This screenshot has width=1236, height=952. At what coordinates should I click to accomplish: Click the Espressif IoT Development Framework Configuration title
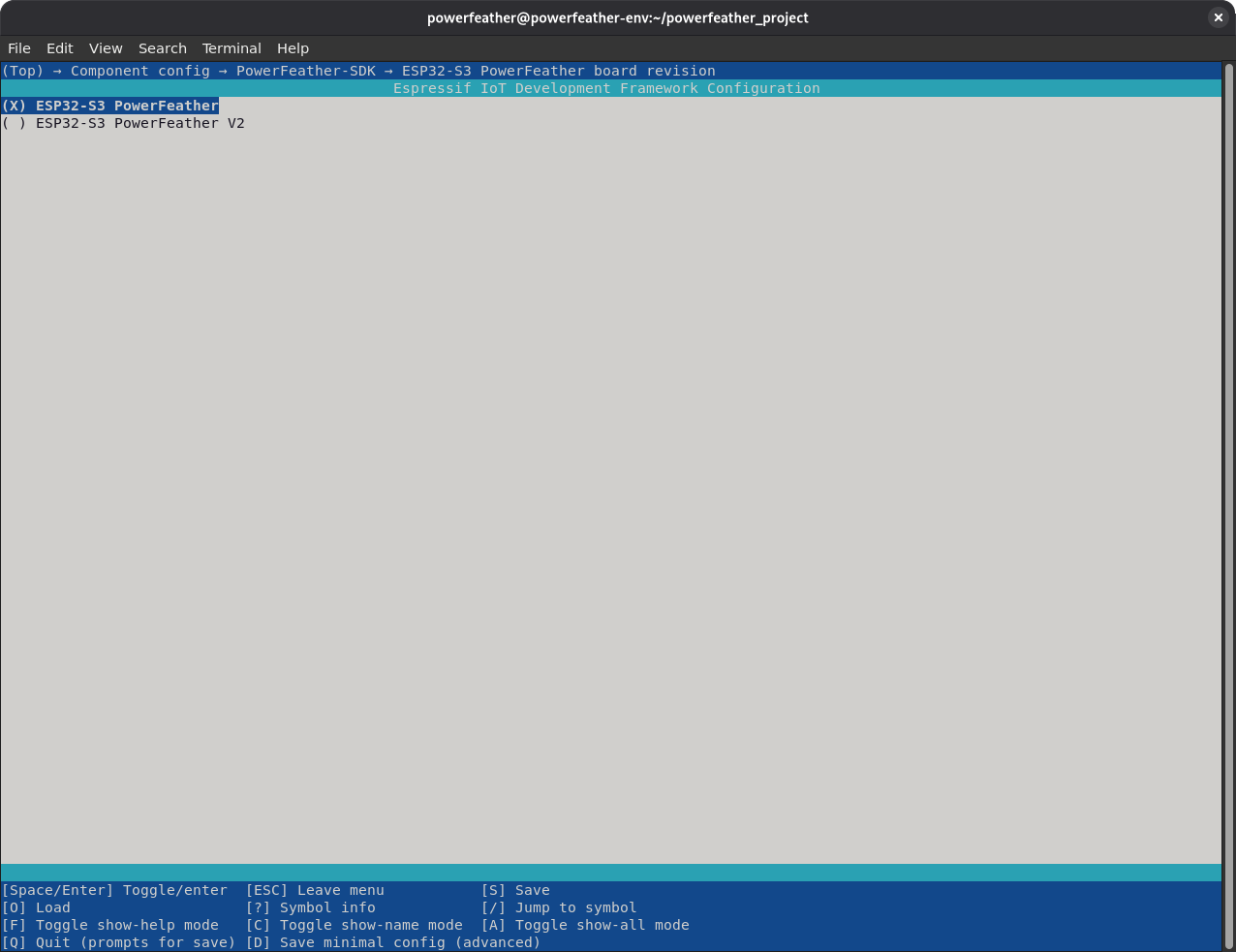coord(606,88)
